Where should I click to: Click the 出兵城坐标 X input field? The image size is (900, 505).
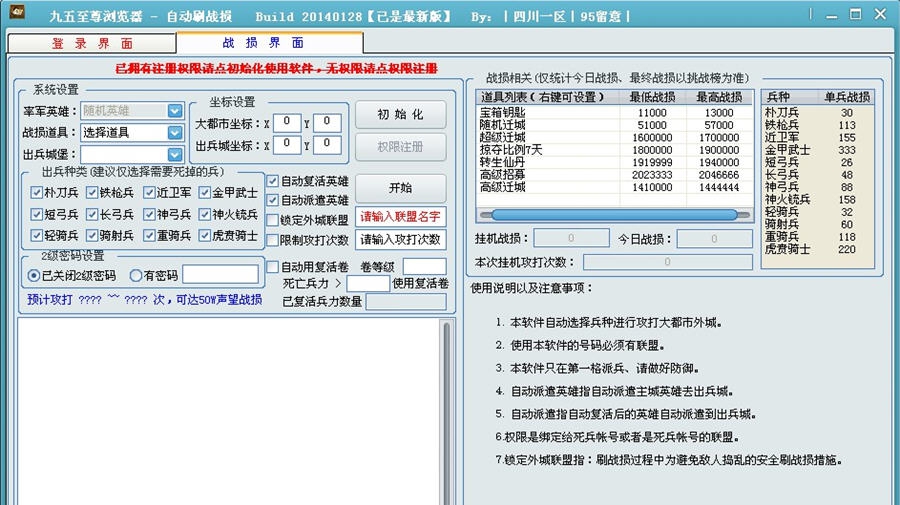tap(286, 145)
